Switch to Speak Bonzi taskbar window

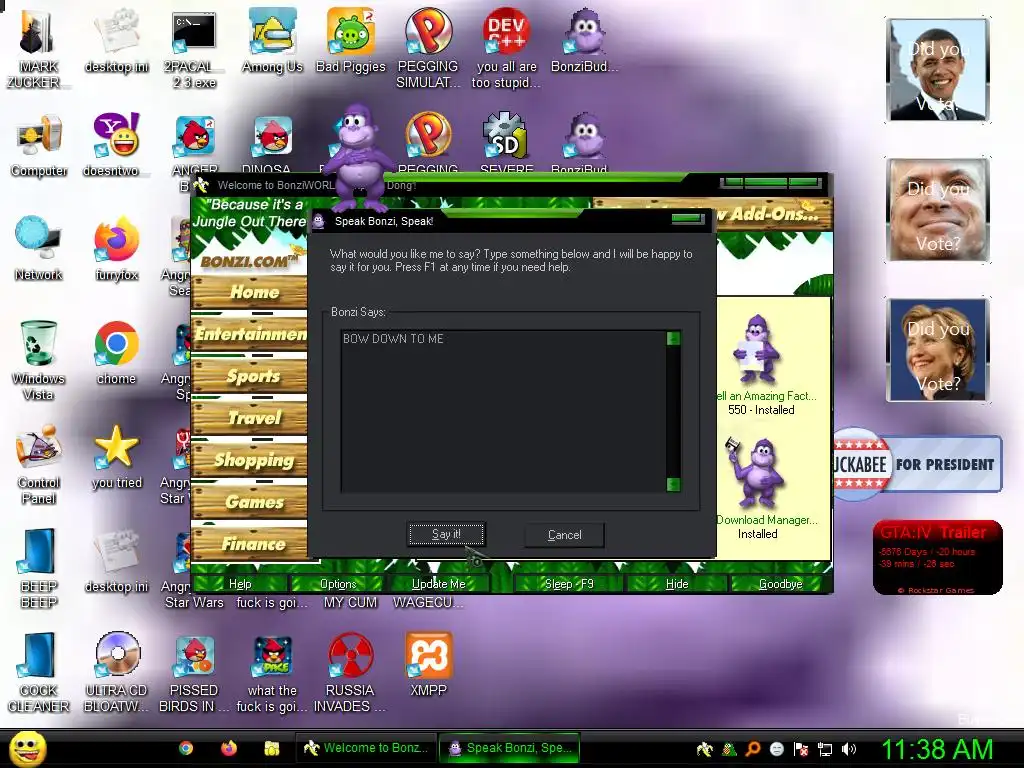coord(509,748)
